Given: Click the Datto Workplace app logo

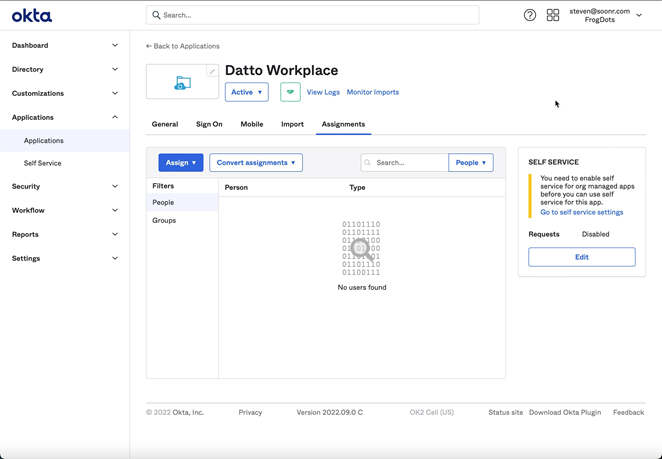Looking at the screenshot, I should pos(182,84).
